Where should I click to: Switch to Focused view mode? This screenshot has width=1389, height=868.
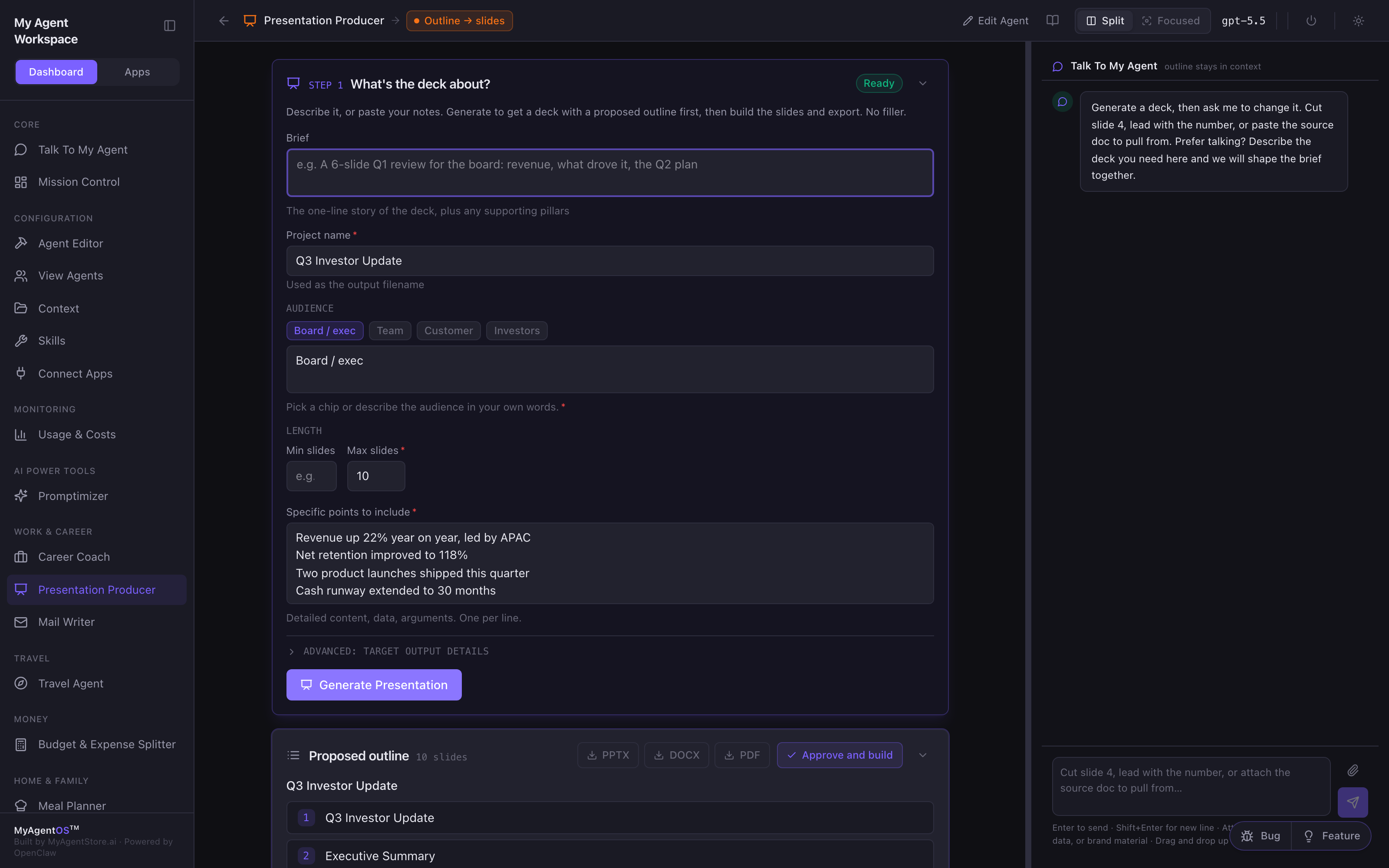pos(1170,21)
